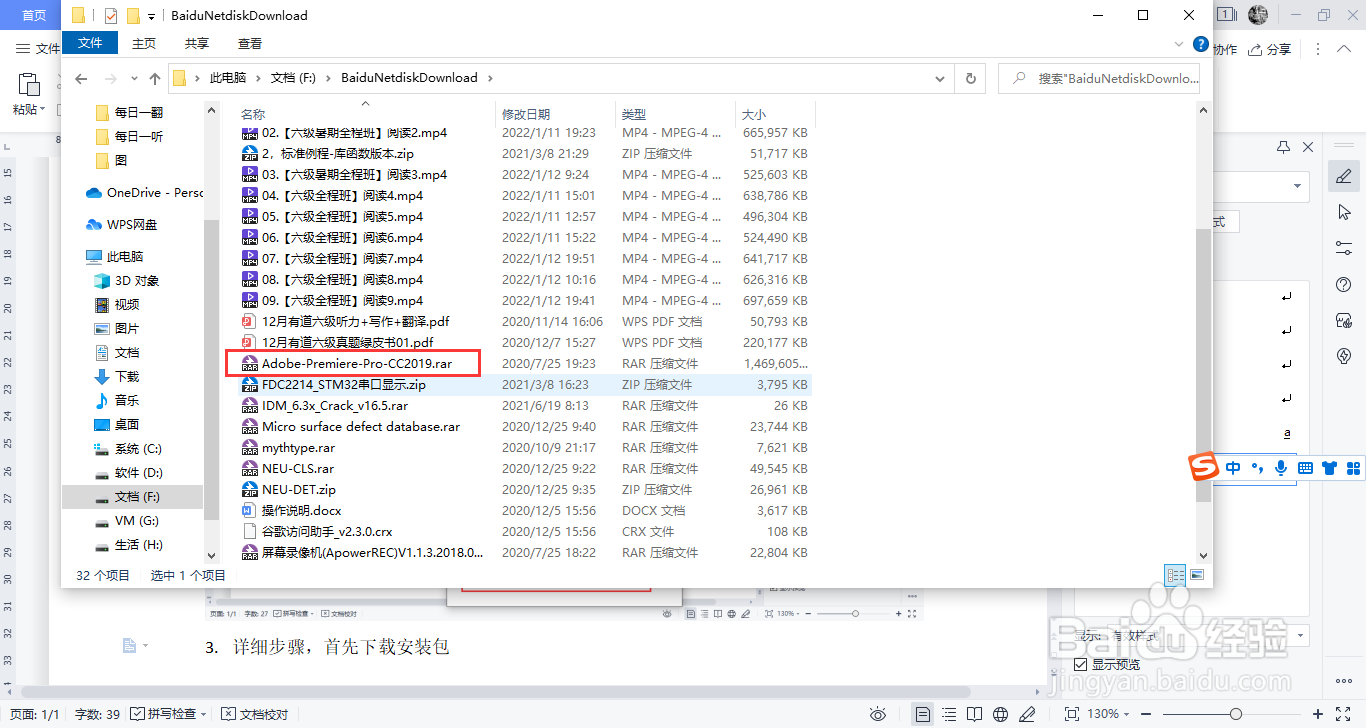The image size is (1366, 728).
Task: Open recent locations dropdown beside Forward
Action: (x=134, y=78)
